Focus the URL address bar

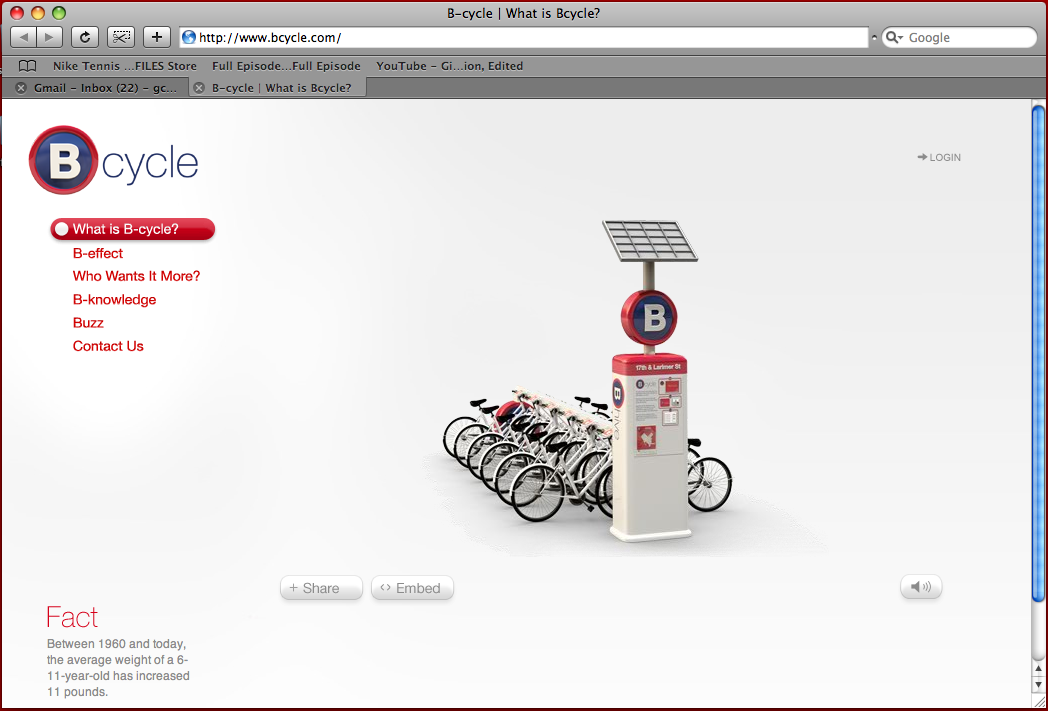coord(524,37)
